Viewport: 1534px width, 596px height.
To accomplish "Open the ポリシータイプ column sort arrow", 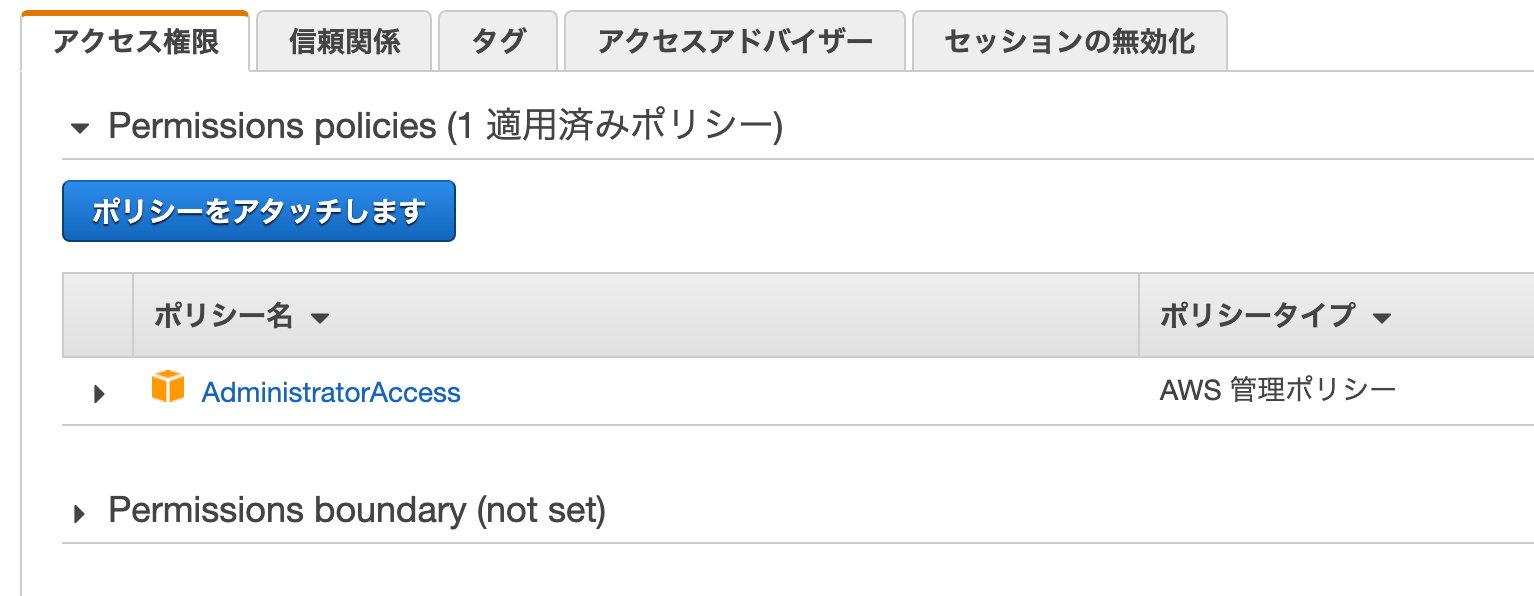I will [1382, 319].
